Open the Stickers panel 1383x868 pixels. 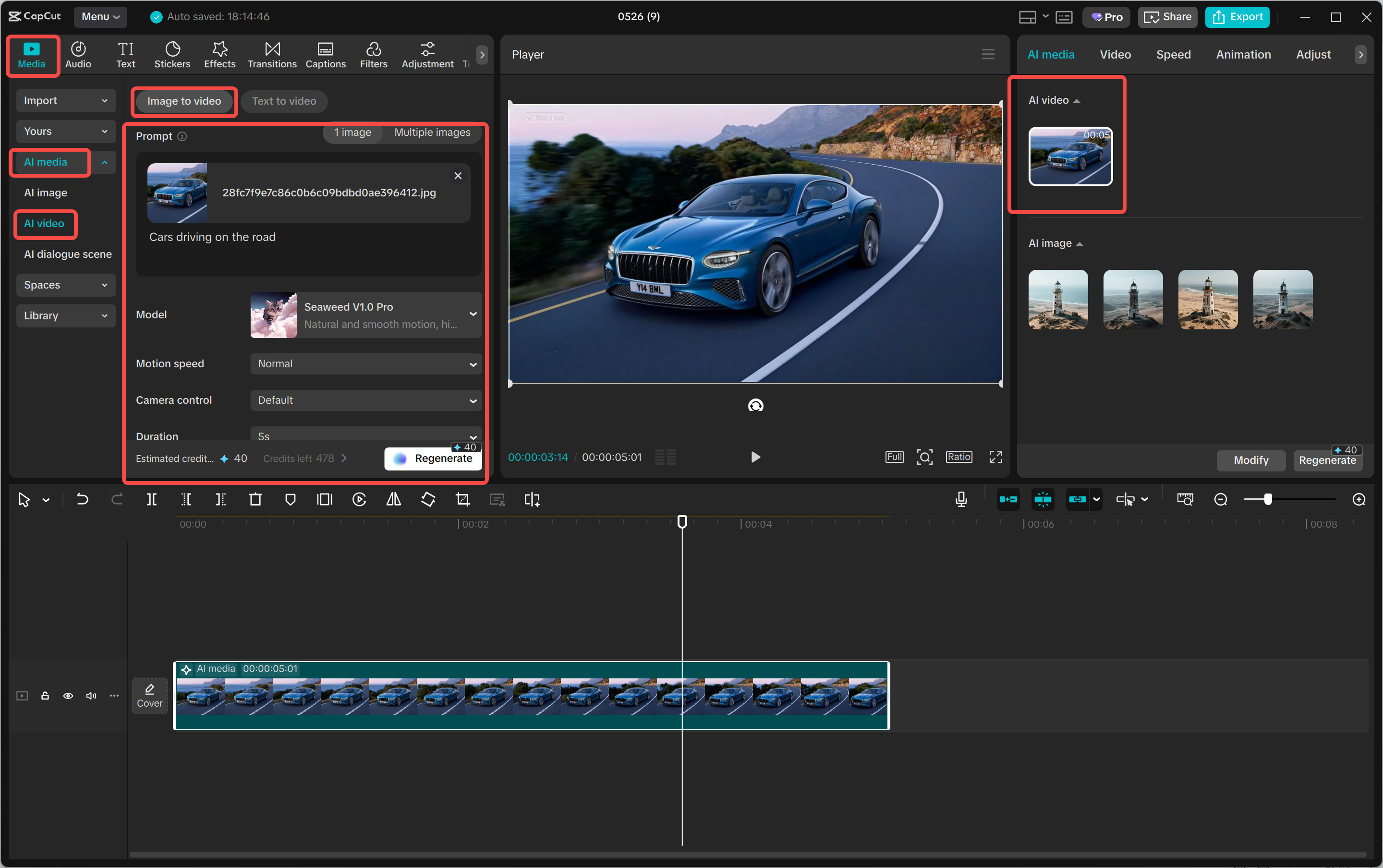(172, 55)
